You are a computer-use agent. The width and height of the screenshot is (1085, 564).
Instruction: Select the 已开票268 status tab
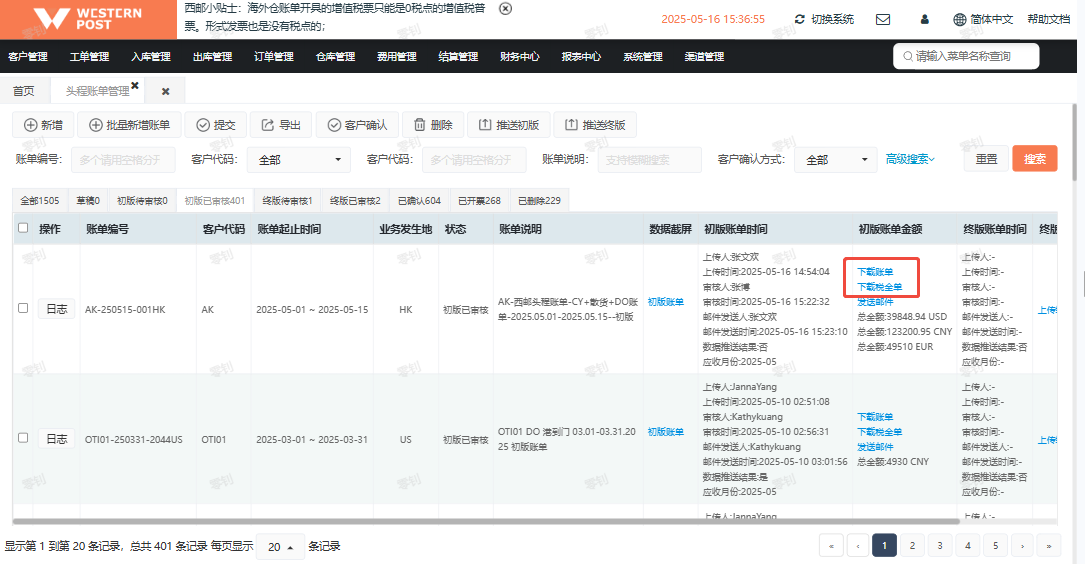coord(479,201)
